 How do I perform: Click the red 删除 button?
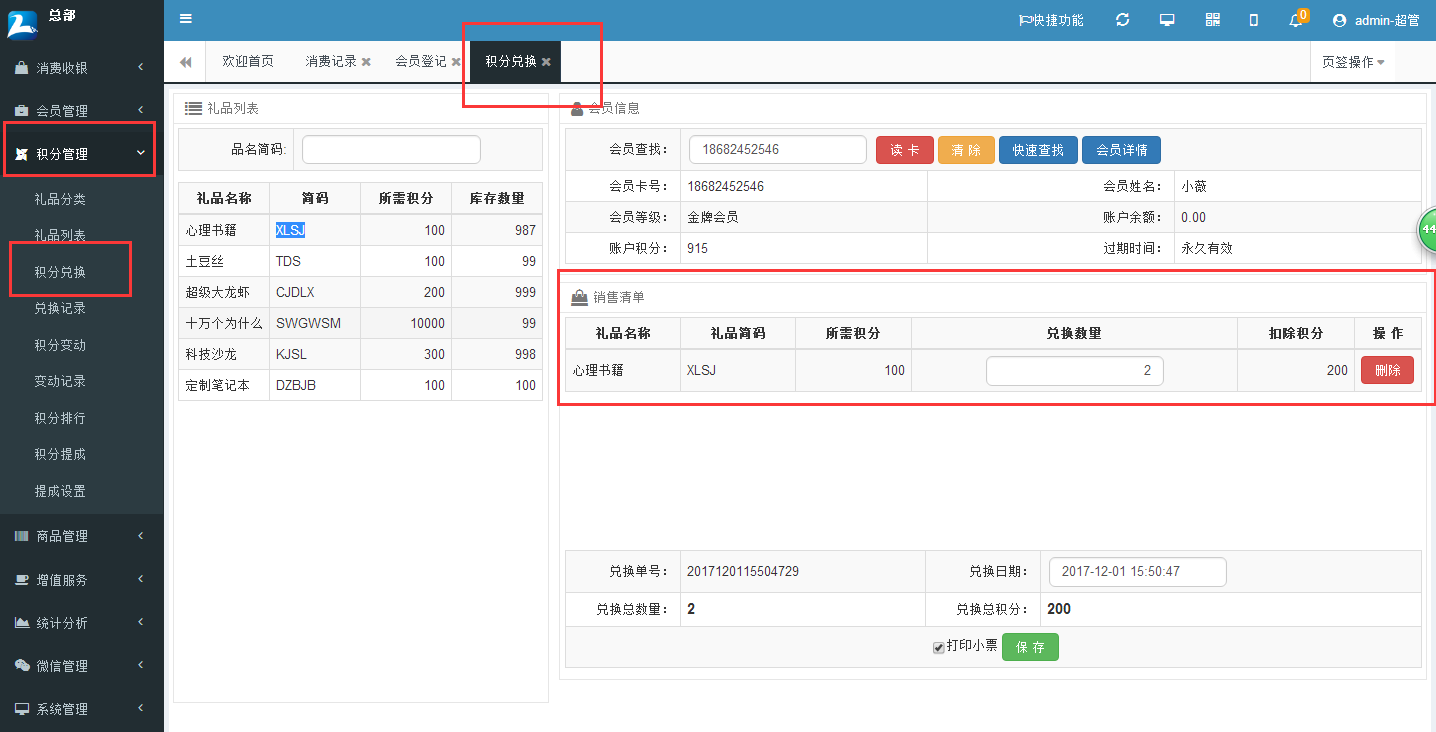pyautogui.click(x=1387, y=370)
